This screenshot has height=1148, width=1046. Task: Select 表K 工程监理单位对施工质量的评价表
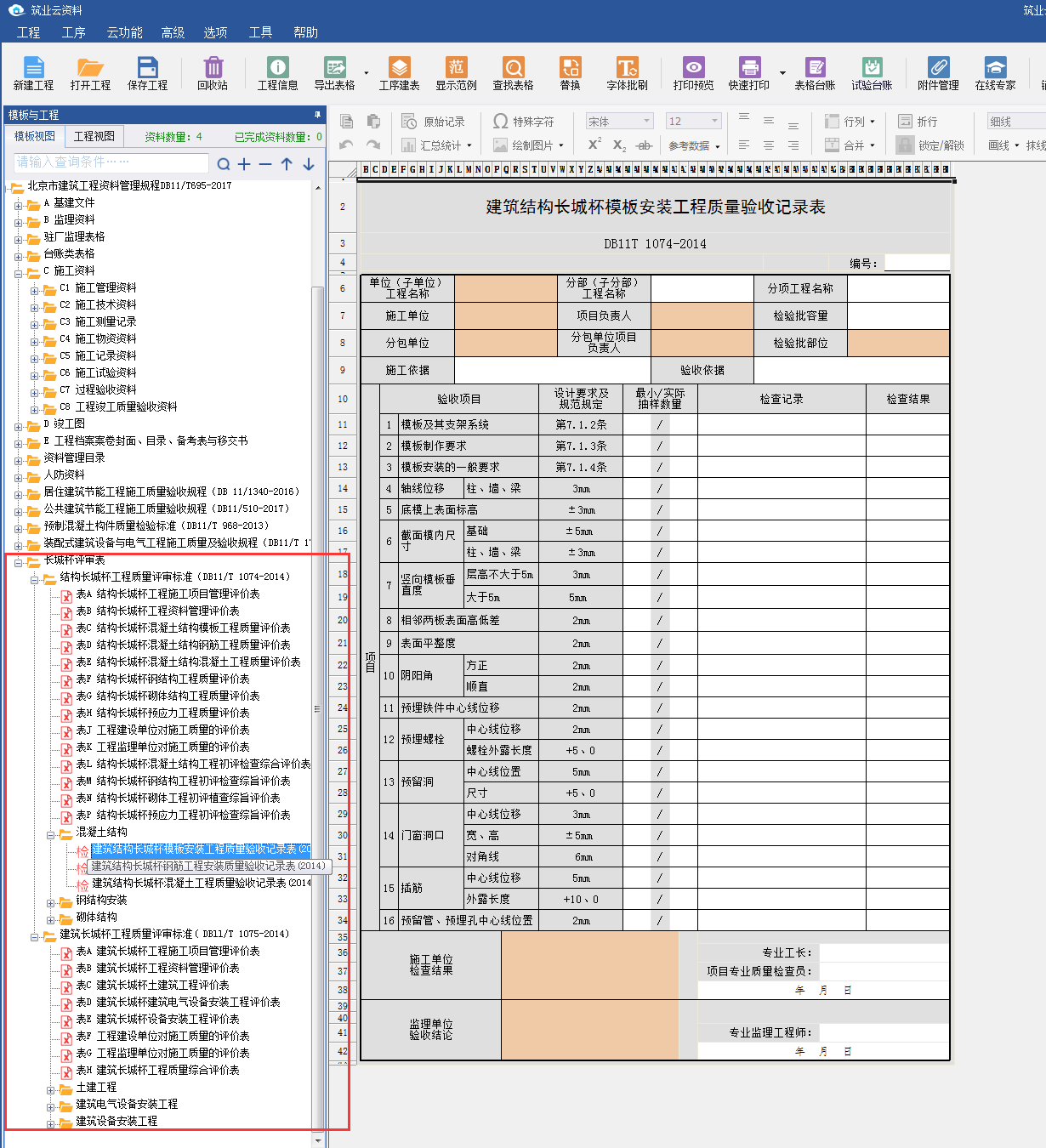(x=162, y=747)
